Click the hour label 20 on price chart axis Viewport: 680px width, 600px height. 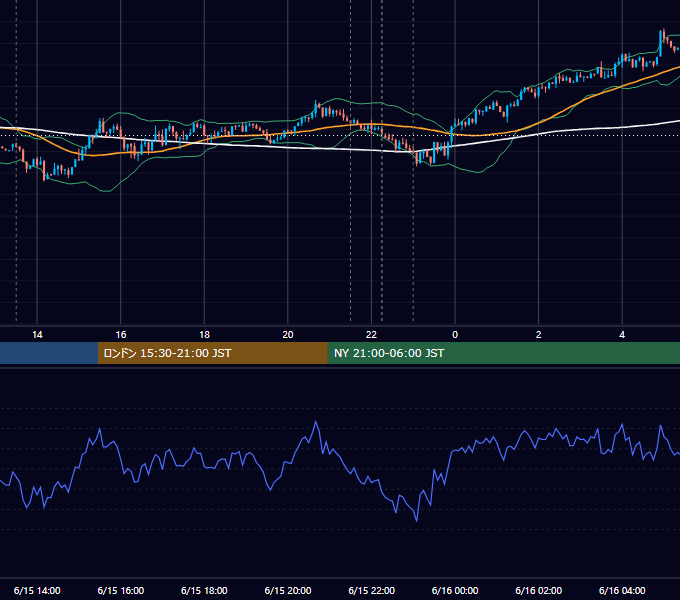288,335
